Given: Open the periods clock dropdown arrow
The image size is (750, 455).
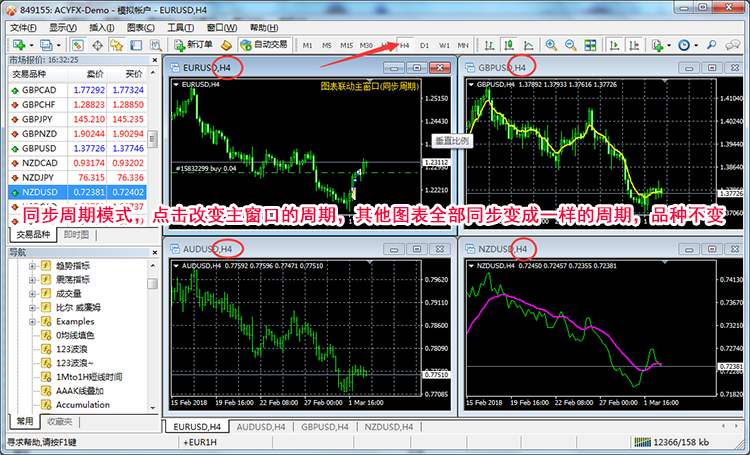Looking at the screenshot, I should (x=696, y=45).
